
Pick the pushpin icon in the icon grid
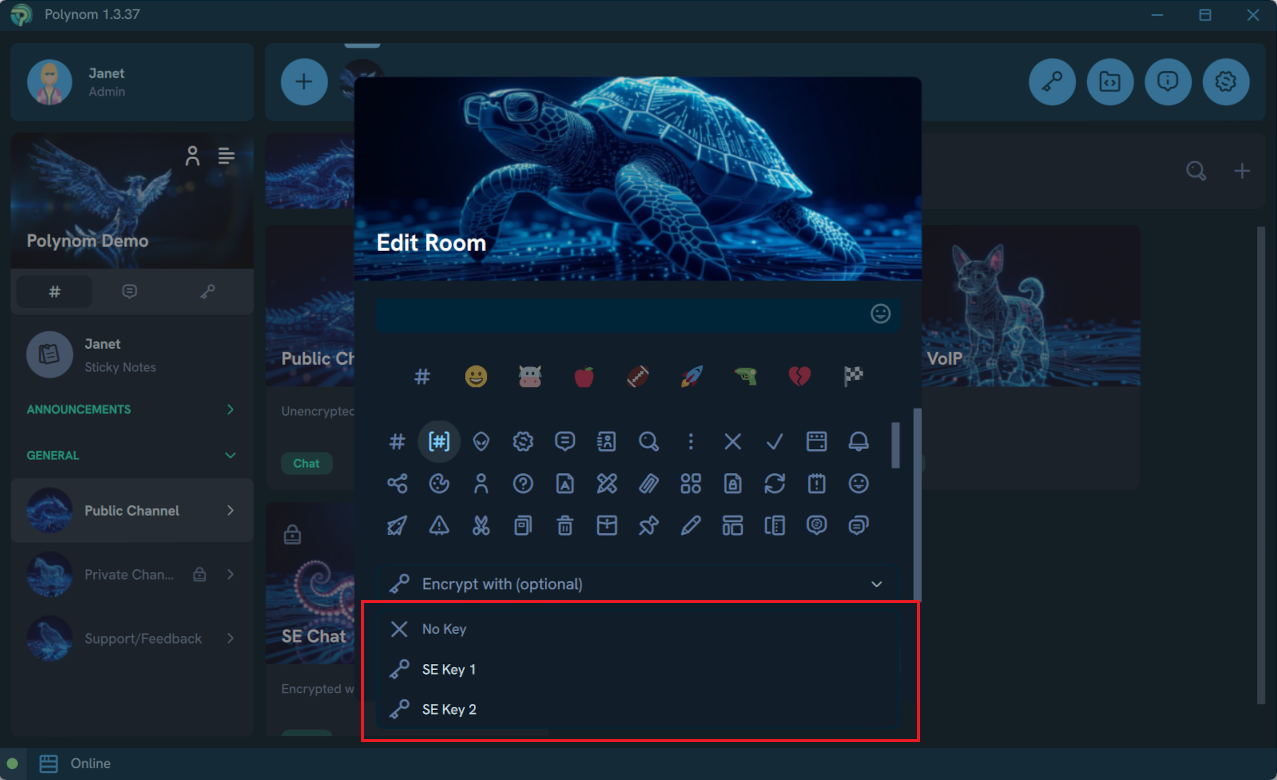click(x=649, y=525)
